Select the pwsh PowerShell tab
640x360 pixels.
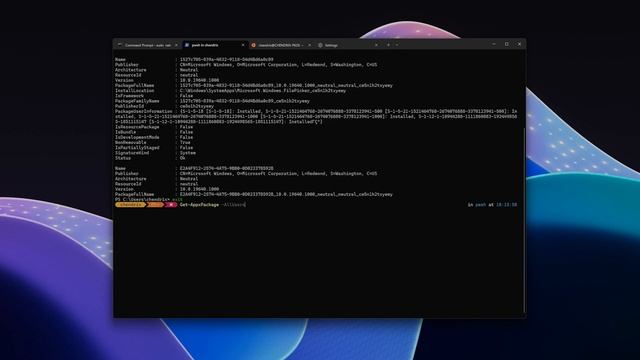215,45
